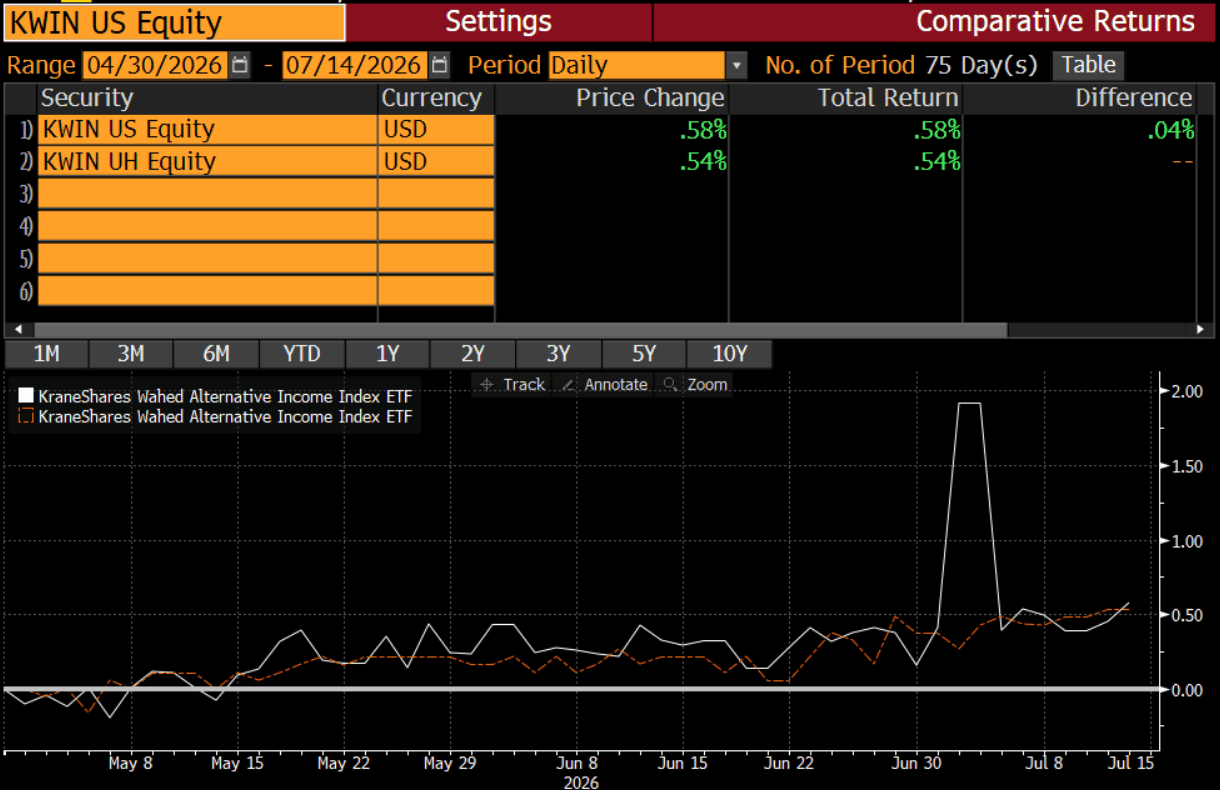This screenshot has height=790, width=1220.
Task: Click the 04/30/2026 start date field
Action: 155,66
